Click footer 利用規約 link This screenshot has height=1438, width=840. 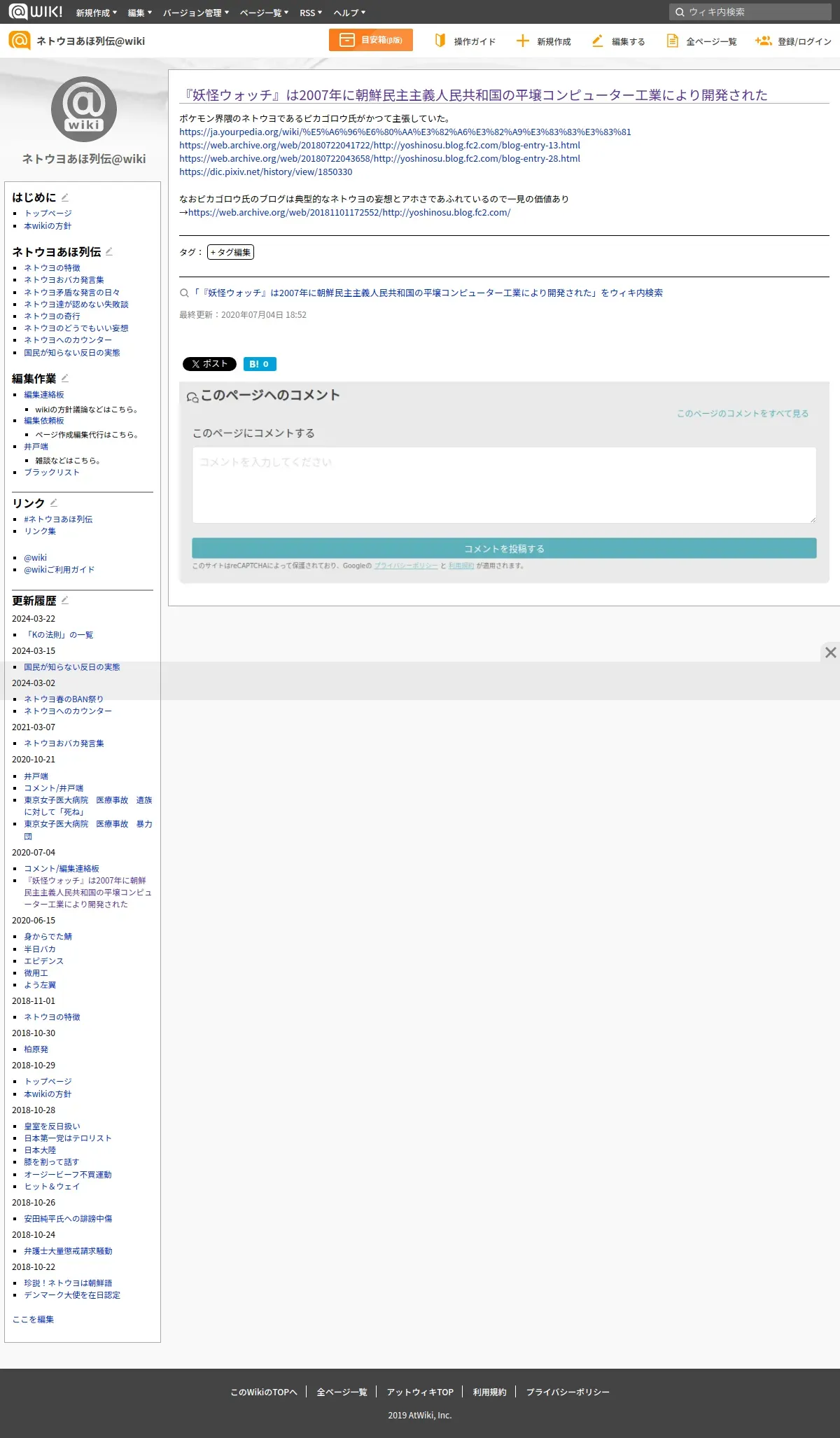pos(489,1392)
